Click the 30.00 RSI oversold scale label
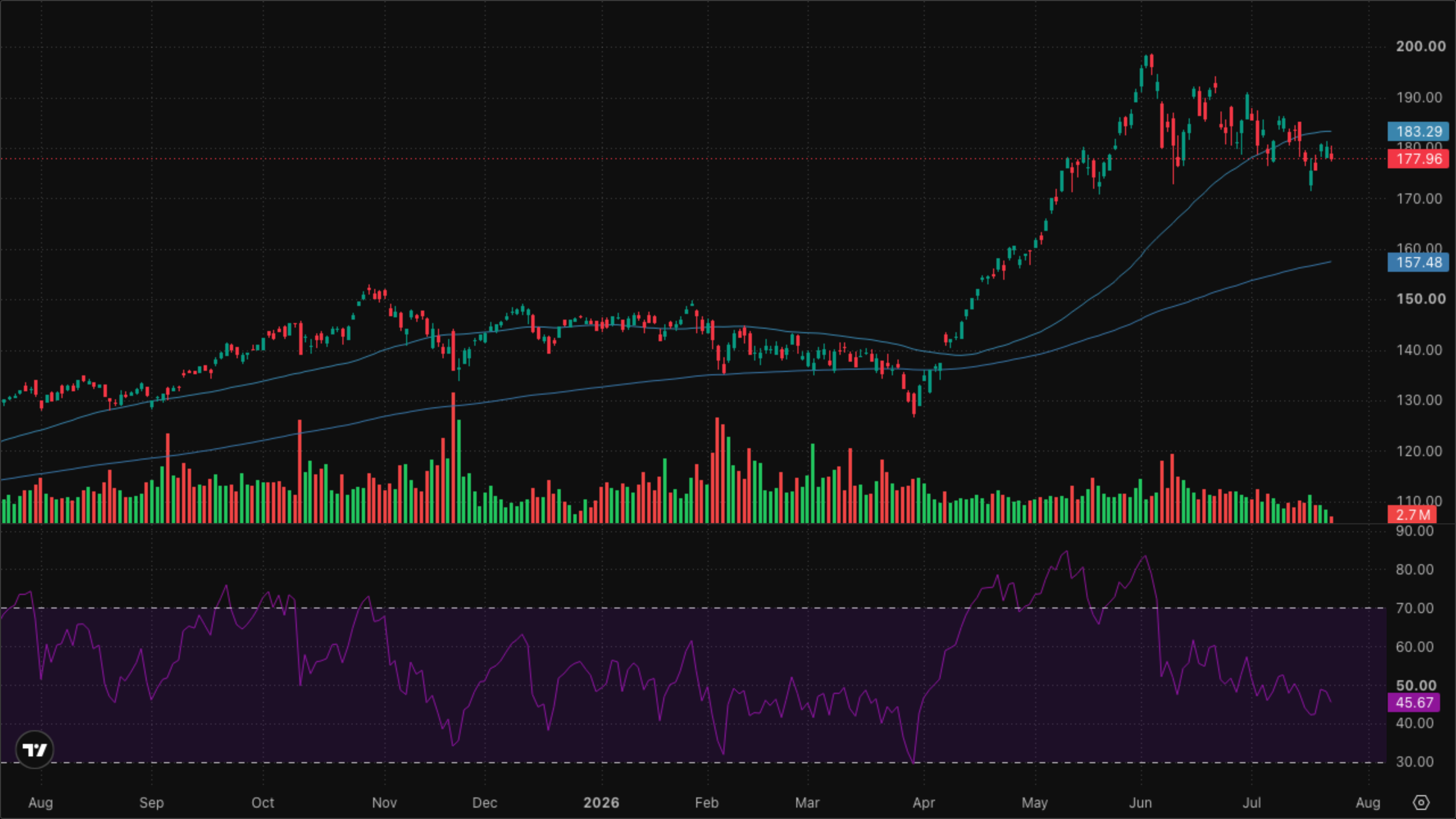1456x819 pixels. tap(1414, 762)
